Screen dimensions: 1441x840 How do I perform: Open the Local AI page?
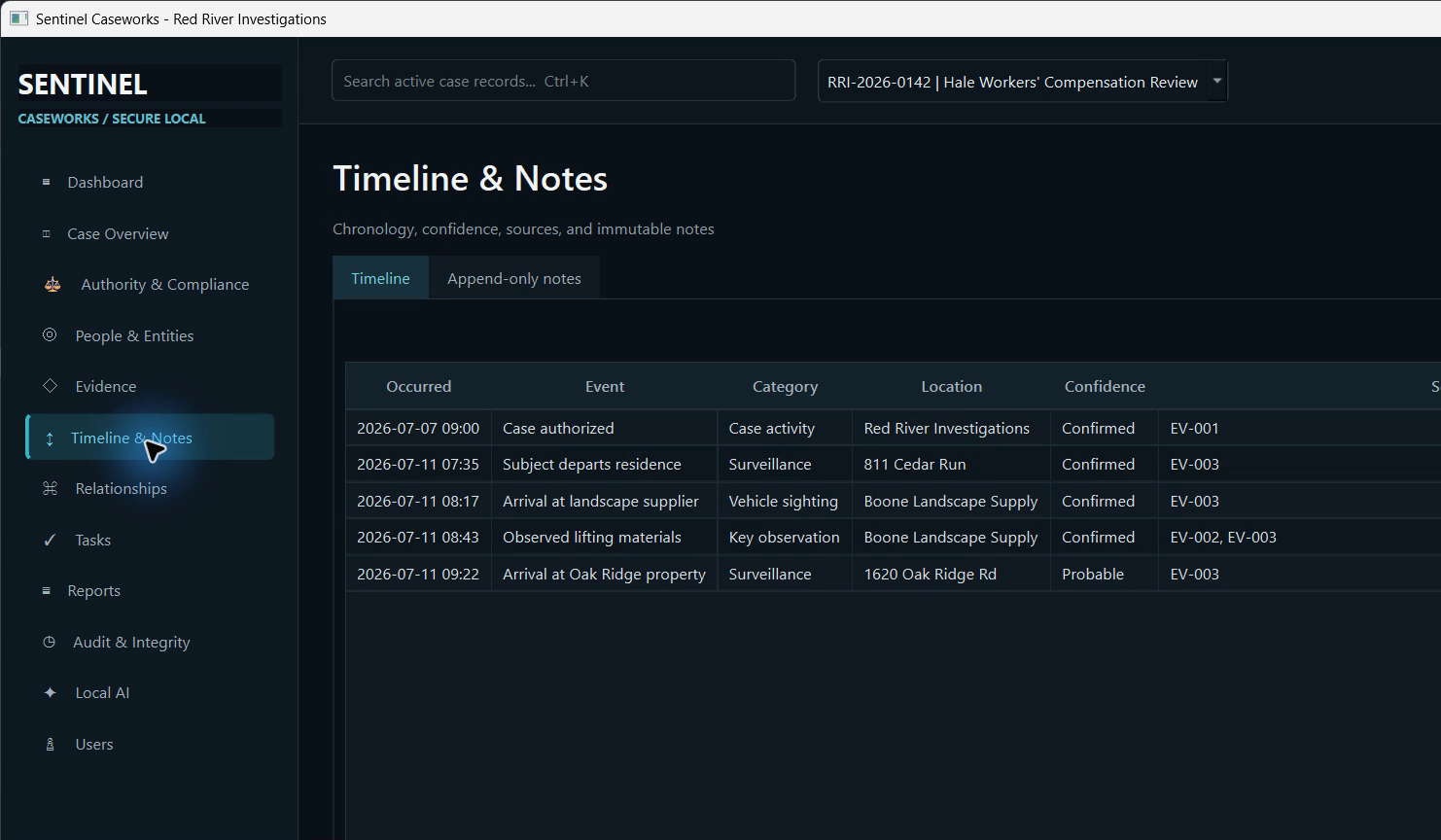150,692
